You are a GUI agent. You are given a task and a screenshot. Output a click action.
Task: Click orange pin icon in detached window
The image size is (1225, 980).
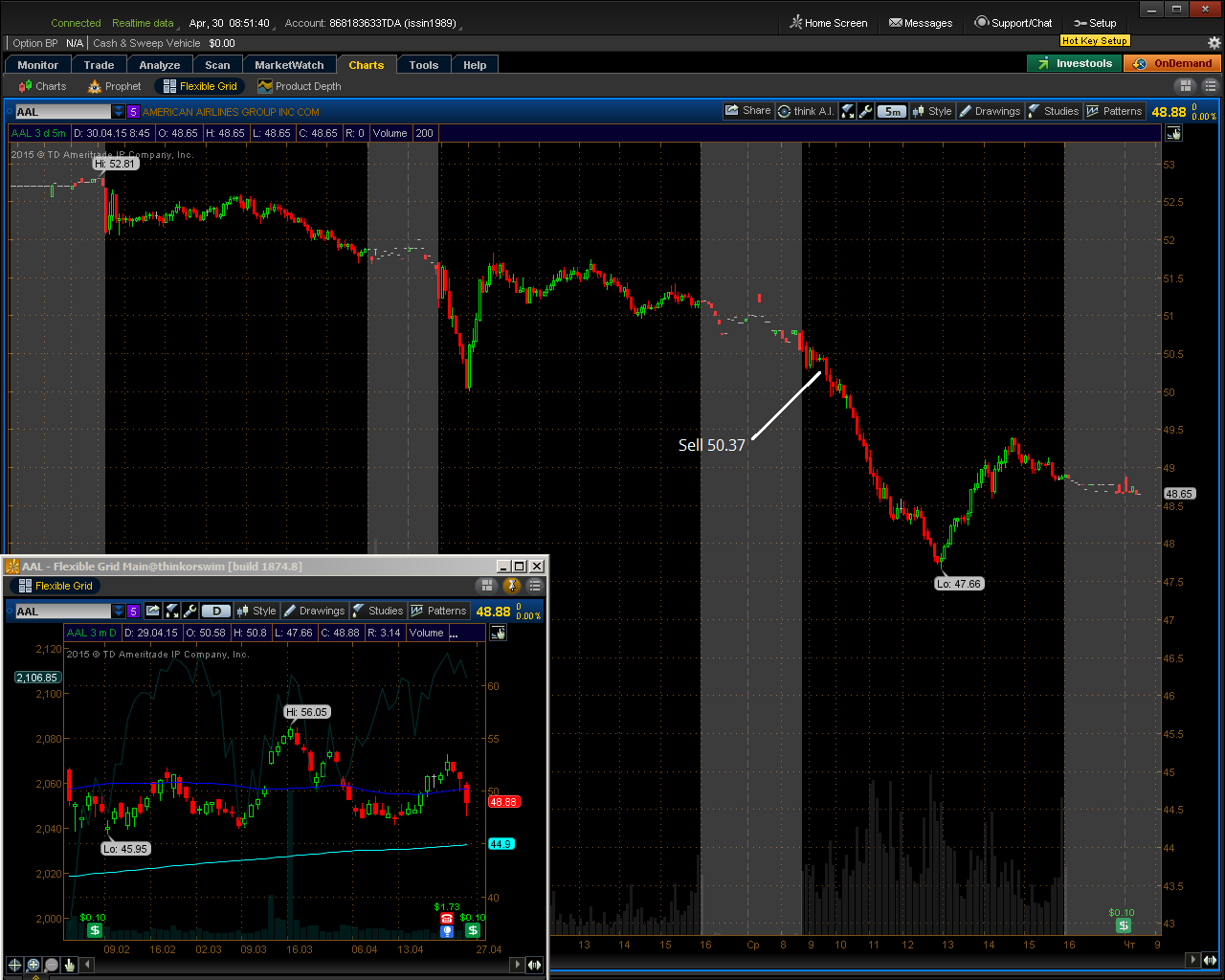tap(511, 586)
